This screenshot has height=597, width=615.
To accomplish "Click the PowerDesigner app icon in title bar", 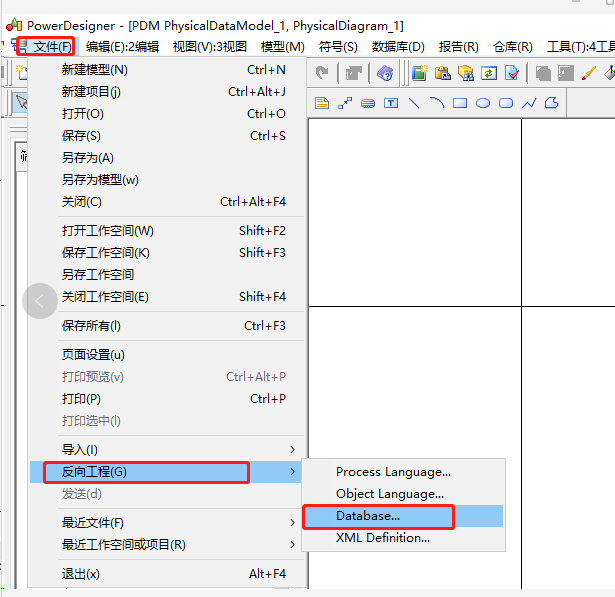I will pos(14,25).
